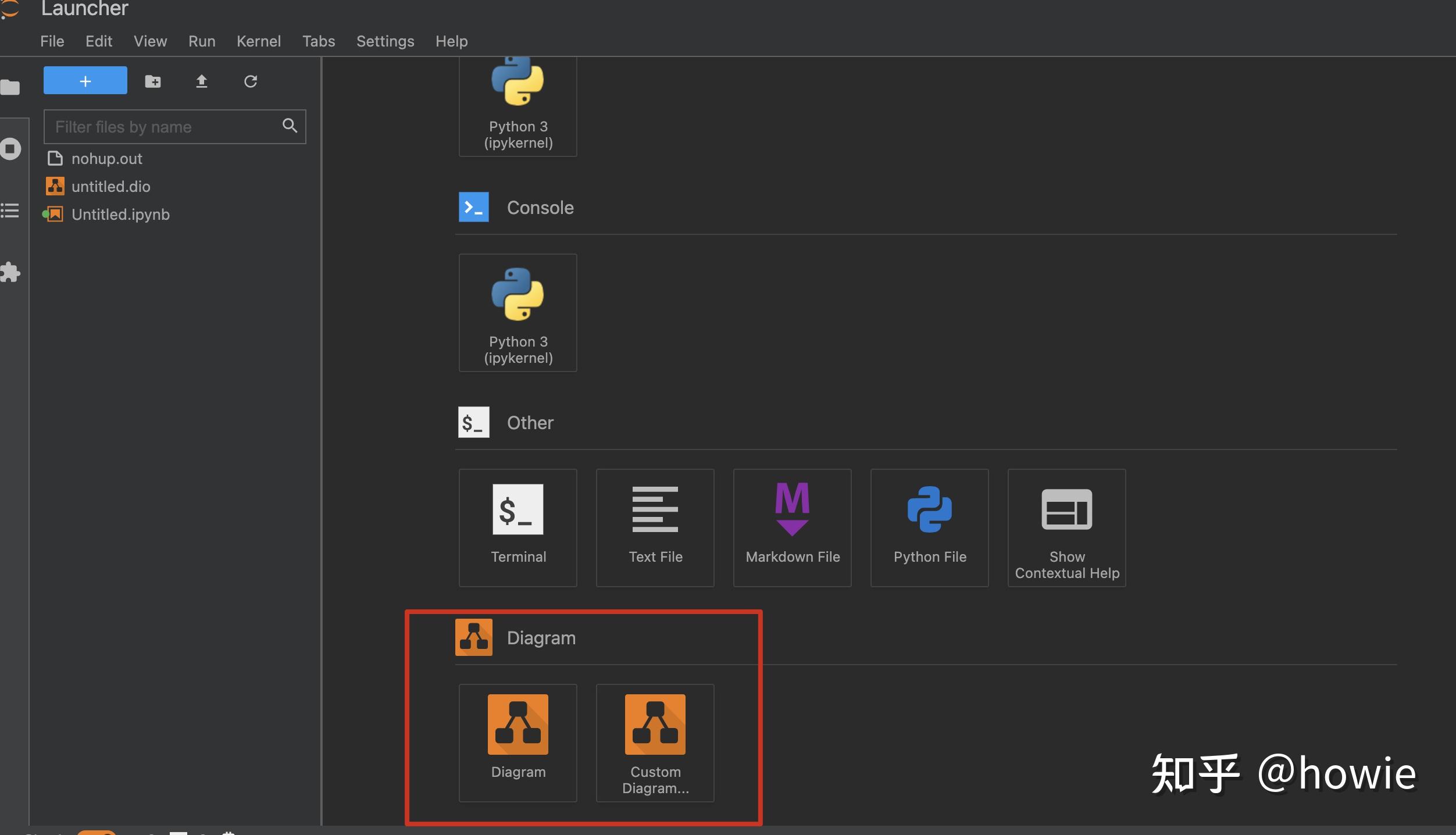Refresh the file list
Viewport: 1456px width, 835px height.
click(251, 81)
